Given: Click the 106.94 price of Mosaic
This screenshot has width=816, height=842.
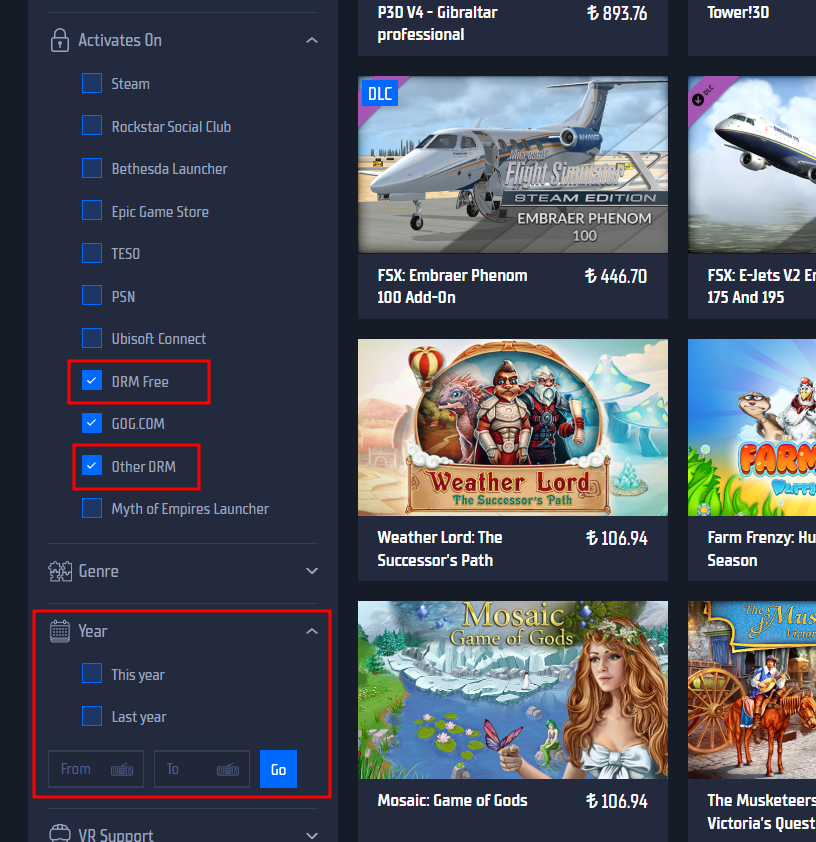Looking at the screenshot, I should [617, 801].
